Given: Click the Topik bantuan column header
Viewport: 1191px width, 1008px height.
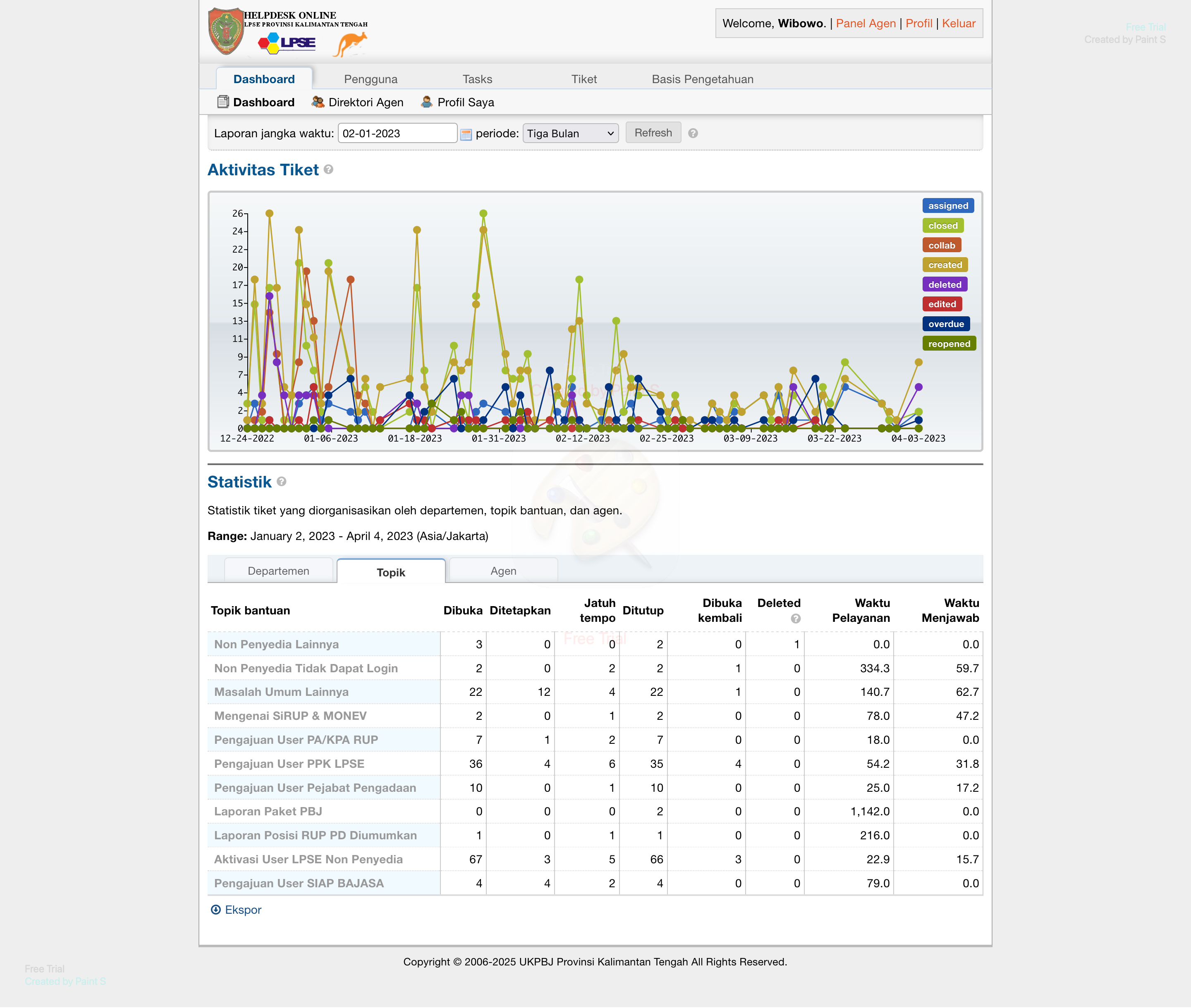Looking at the screenshot, I should [x=250, y=610].
